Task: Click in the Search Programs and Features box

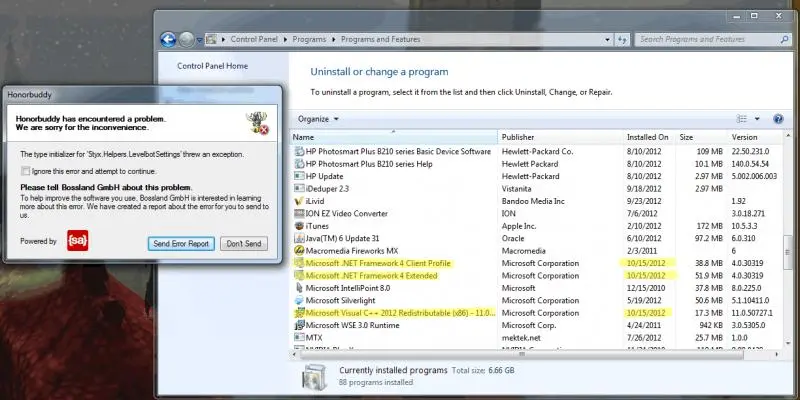Action: click(707, 39)
